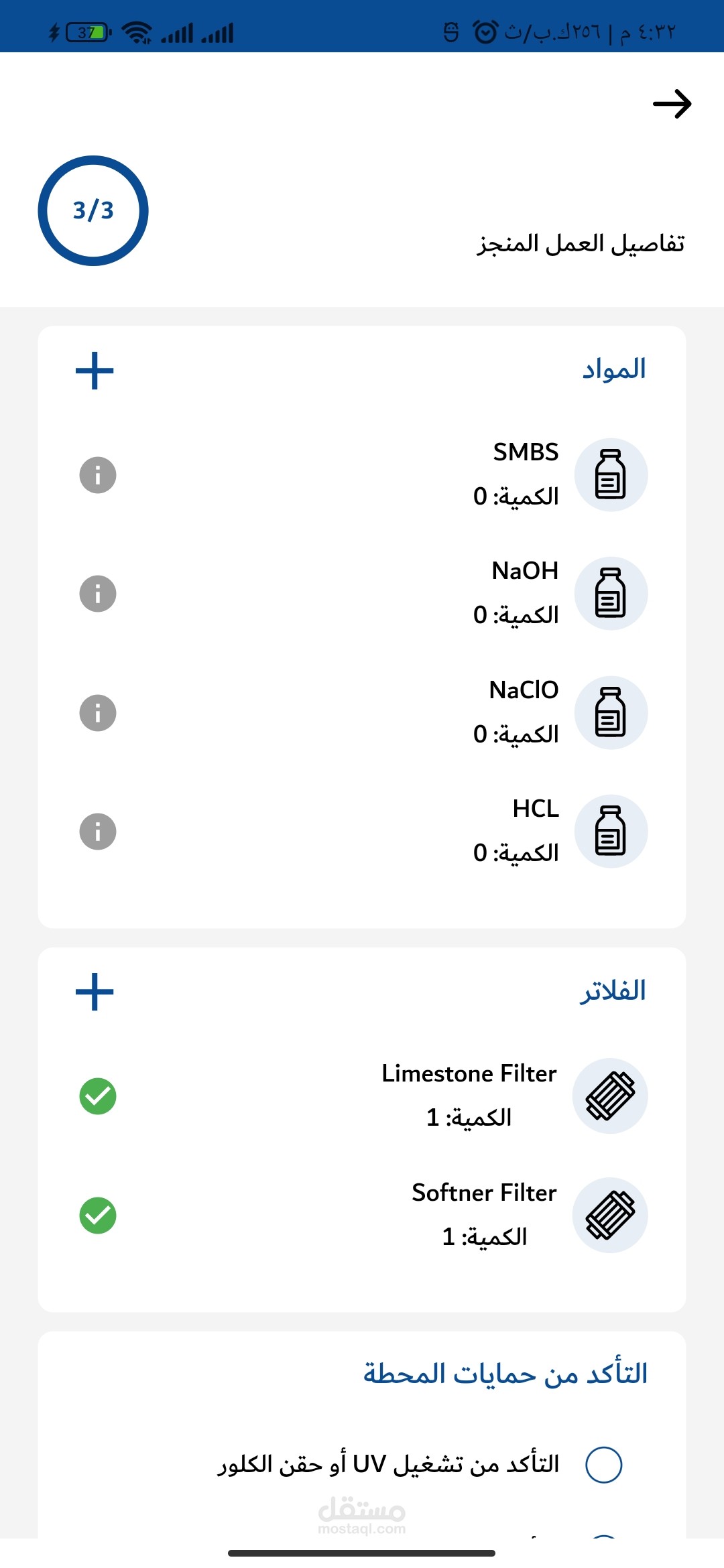Tap the المواد section header

613,369
